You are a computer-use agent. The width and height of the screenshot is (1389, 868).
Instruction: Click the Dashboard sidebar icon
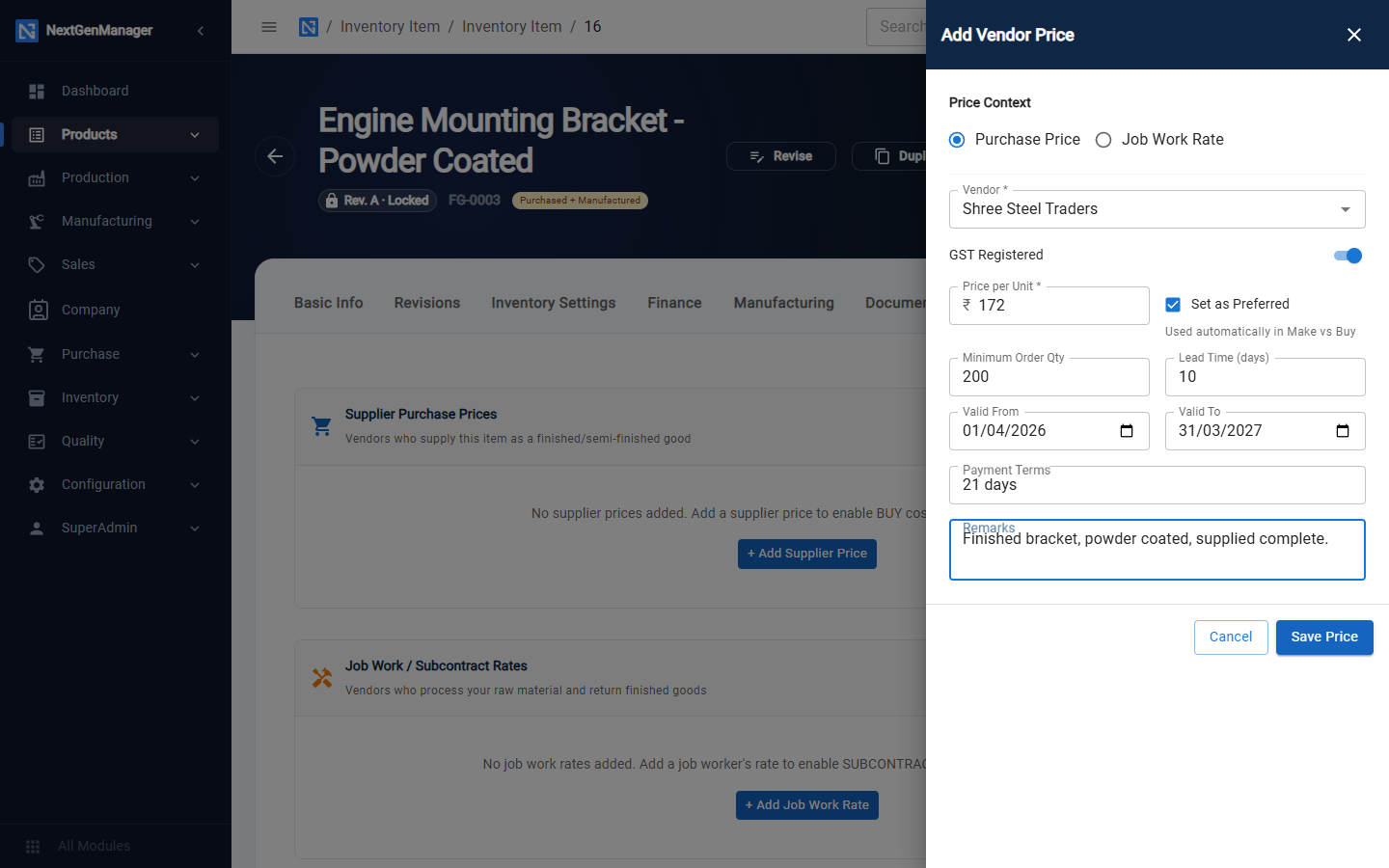pyautogui.click(x=37, y=91)
